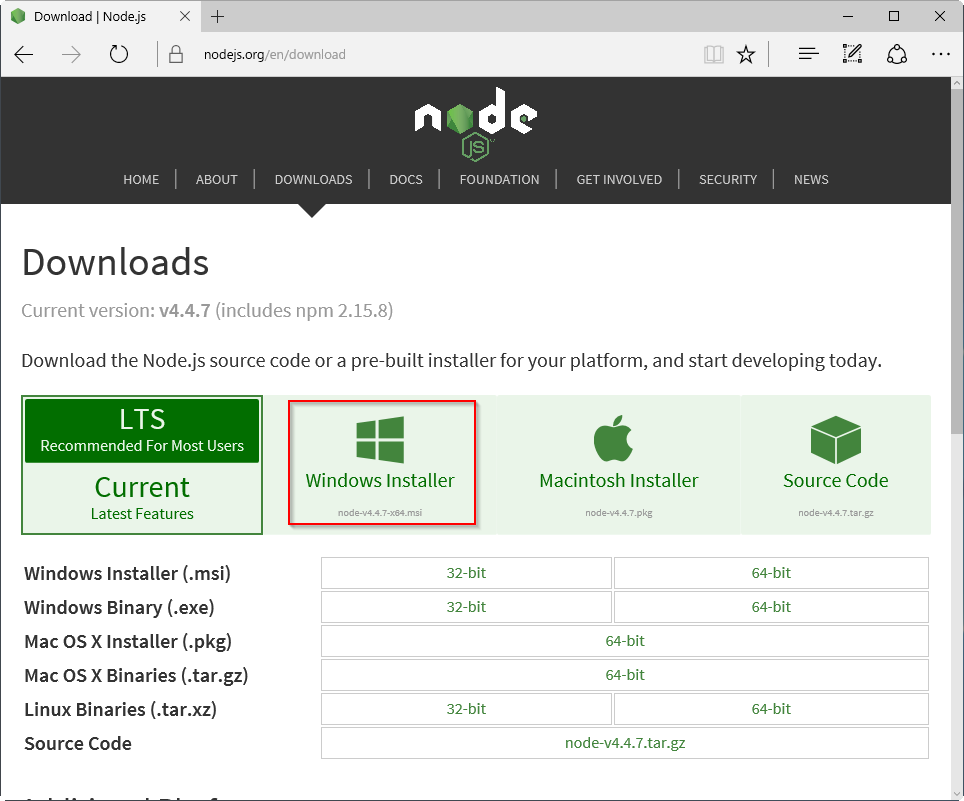Open GET INVOLVED in site navigation
Screen dimensions: 964x801
619,180
